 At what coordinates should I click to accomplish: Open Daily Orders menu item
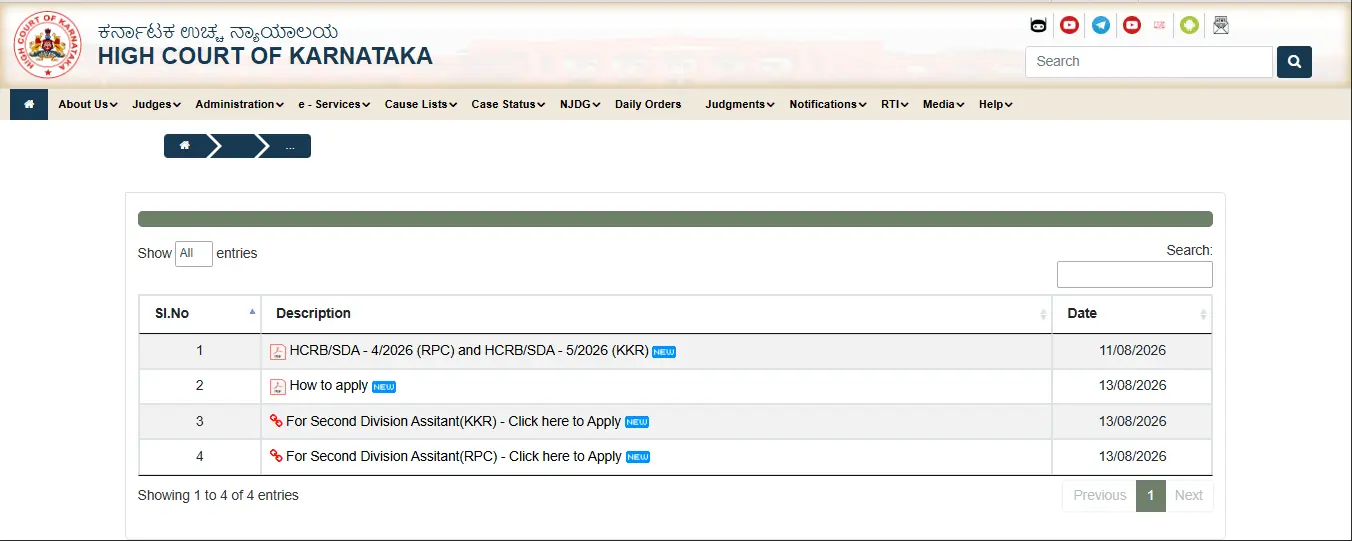[x=648, y=104]
